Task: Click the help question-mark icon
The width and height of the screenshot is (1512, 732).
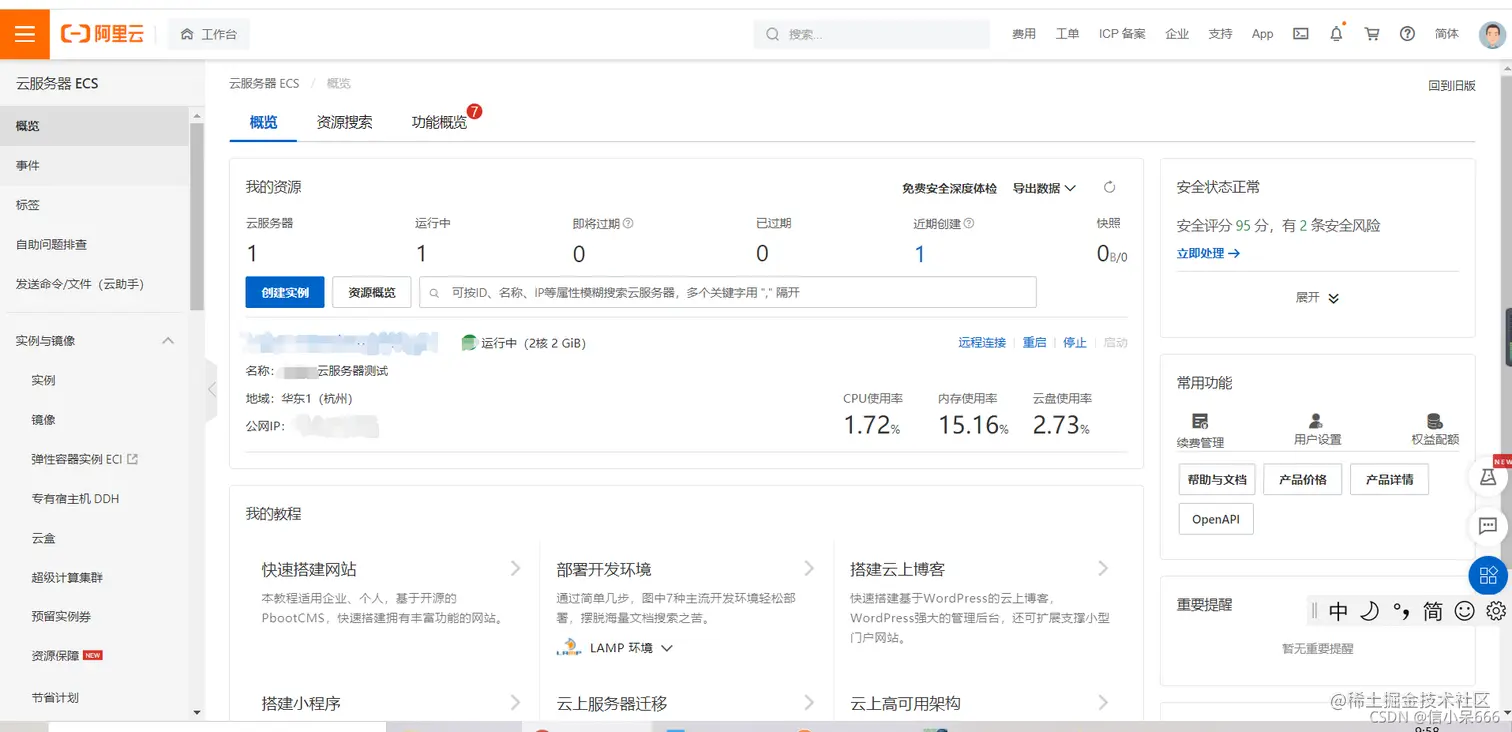Action: tap(1407, 33)
